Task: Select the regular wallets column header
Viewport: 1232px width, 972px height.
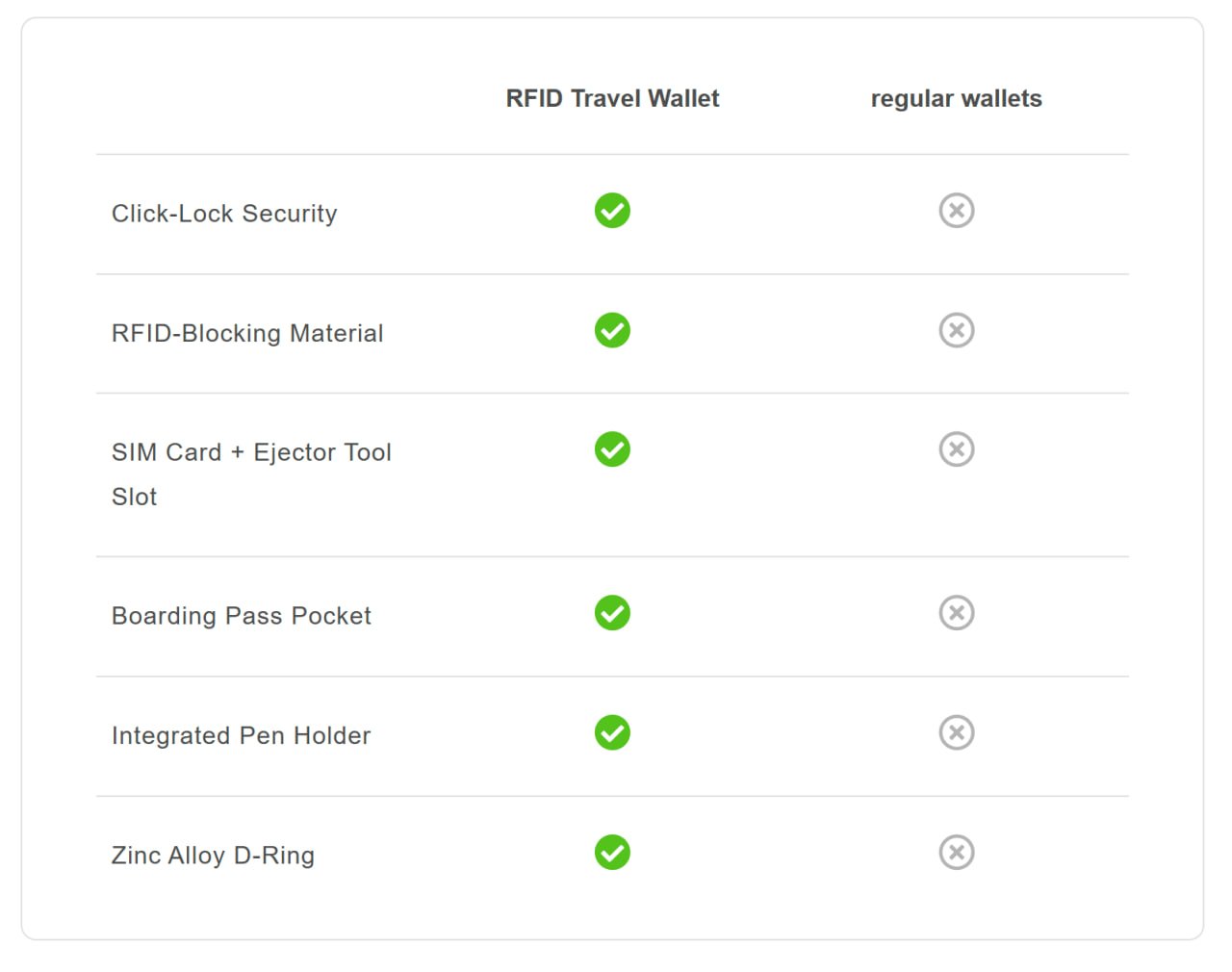Action: pos(956,99)
